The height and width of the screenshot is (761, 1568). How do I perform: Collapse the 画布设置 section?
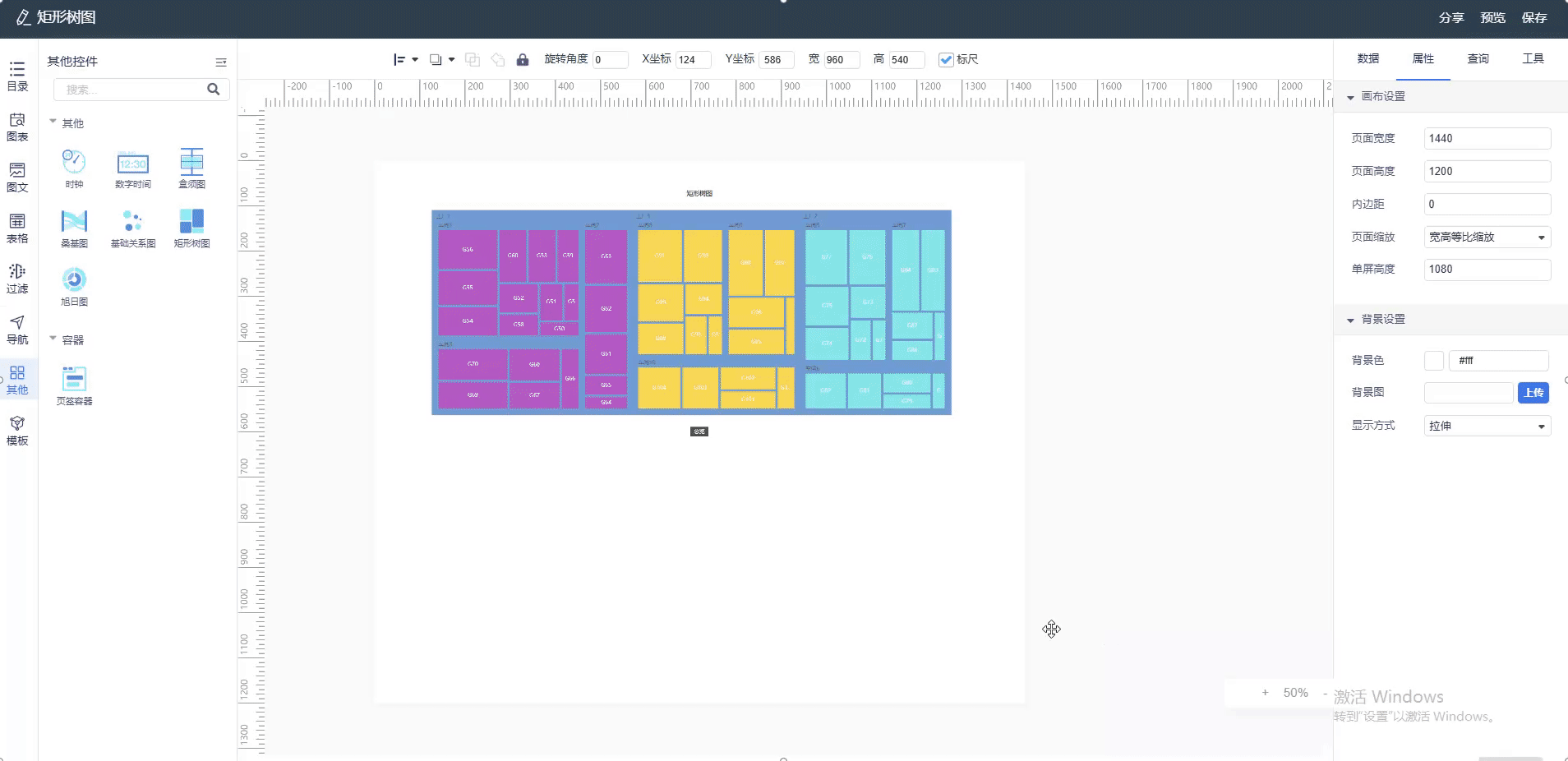pyautogui.click(x=1350, y=97)
